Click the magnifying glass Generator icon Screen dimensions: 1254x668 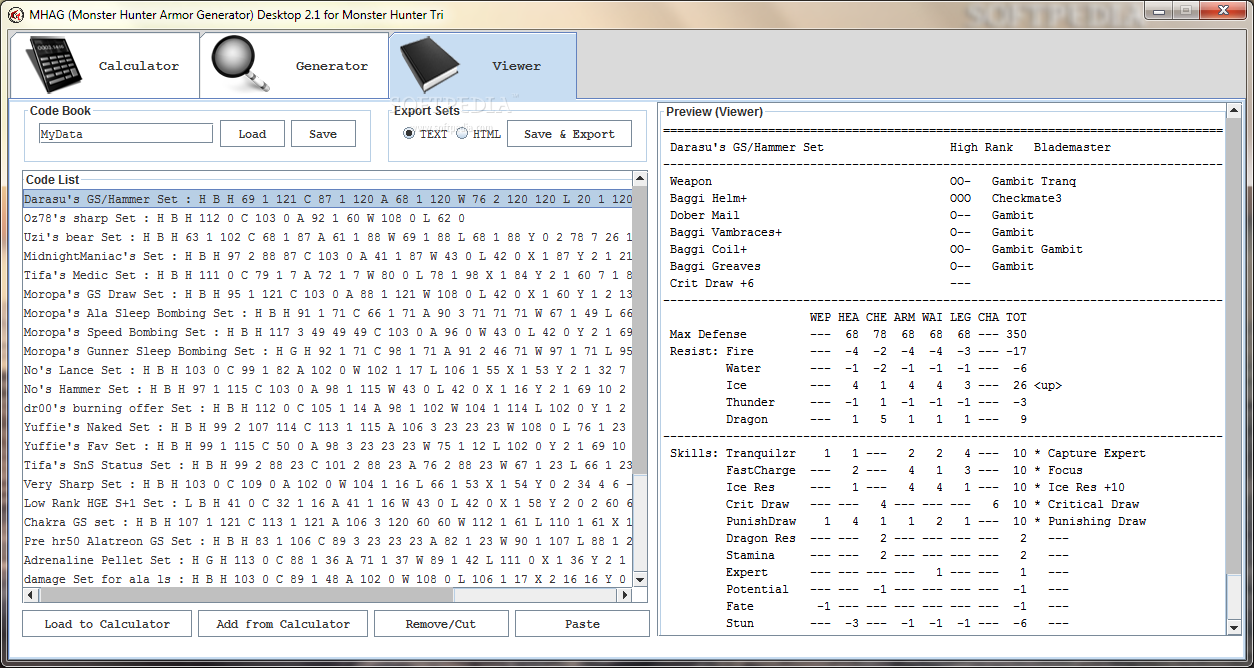241,65
